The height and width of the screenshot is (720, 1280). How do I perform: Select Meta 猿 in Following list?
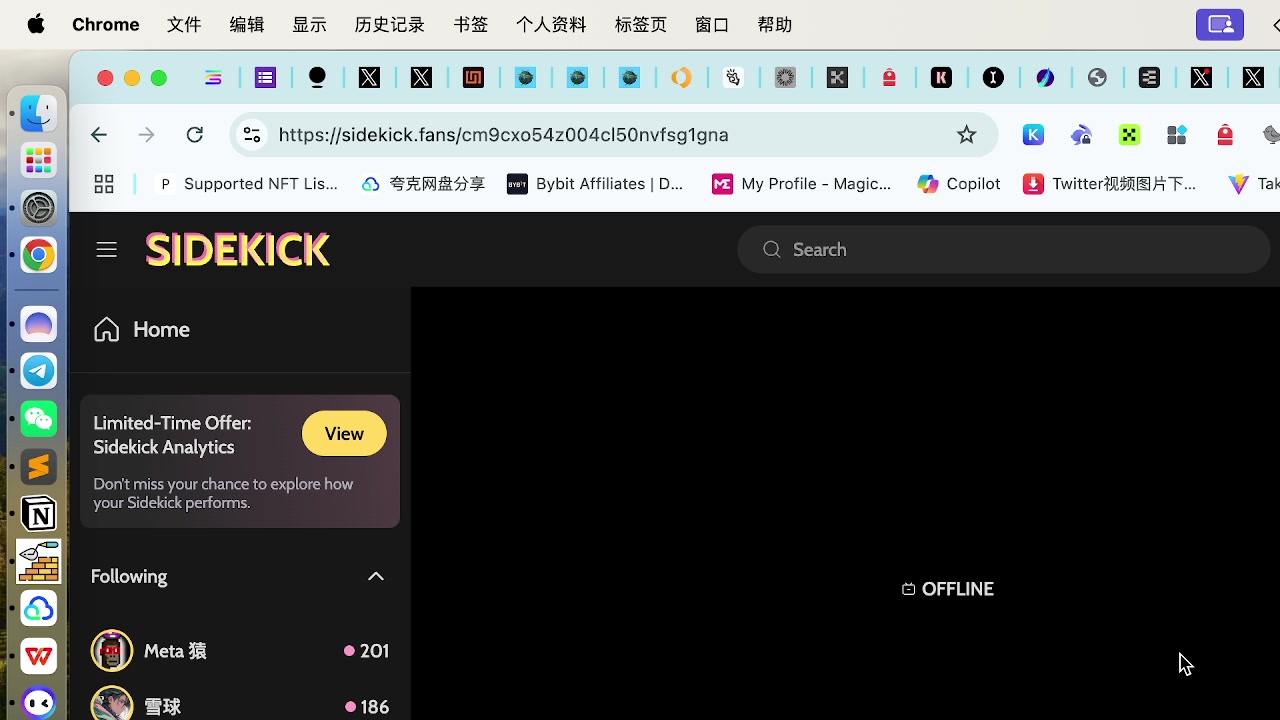[x=240, y=651]
